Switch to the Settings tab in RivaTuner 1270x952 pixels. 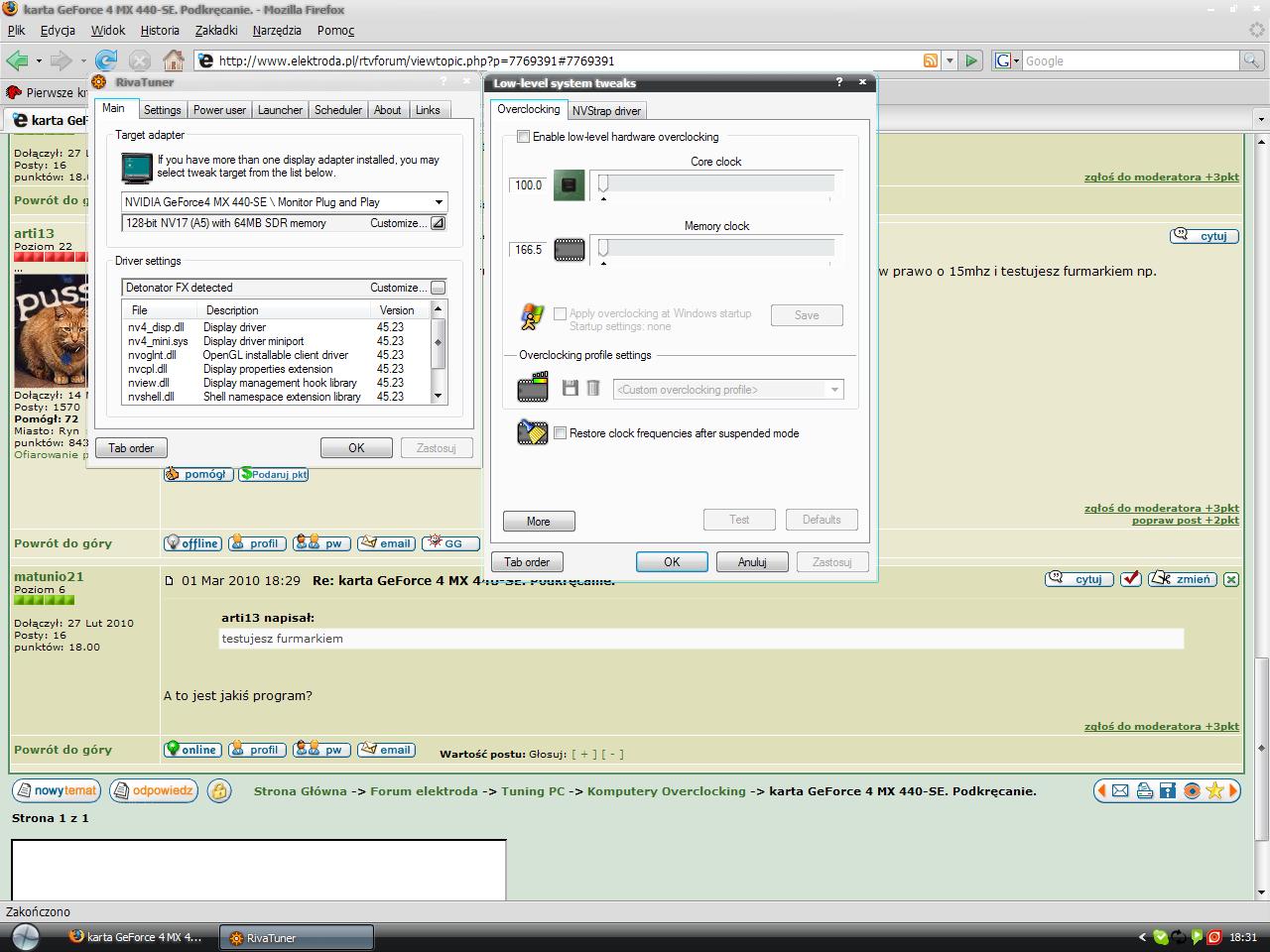click(162, 110)
